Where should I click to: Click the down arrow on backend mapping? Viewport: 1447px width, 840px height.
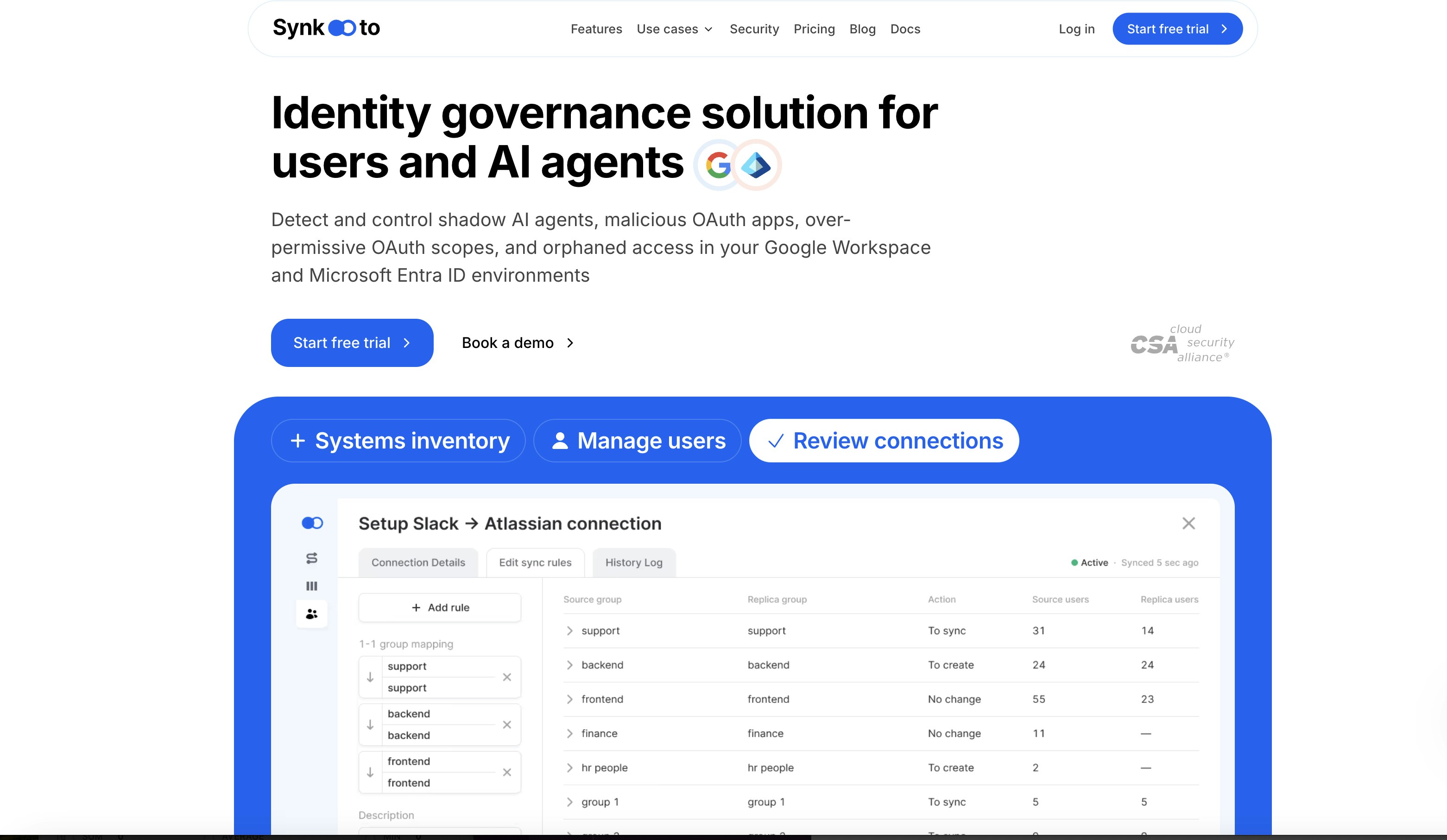[370, 725]
